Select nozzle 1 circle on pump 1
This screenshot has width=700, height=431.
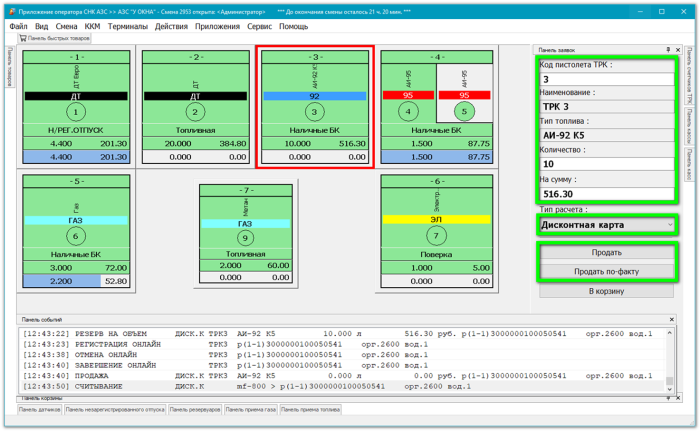pos(76,112)
